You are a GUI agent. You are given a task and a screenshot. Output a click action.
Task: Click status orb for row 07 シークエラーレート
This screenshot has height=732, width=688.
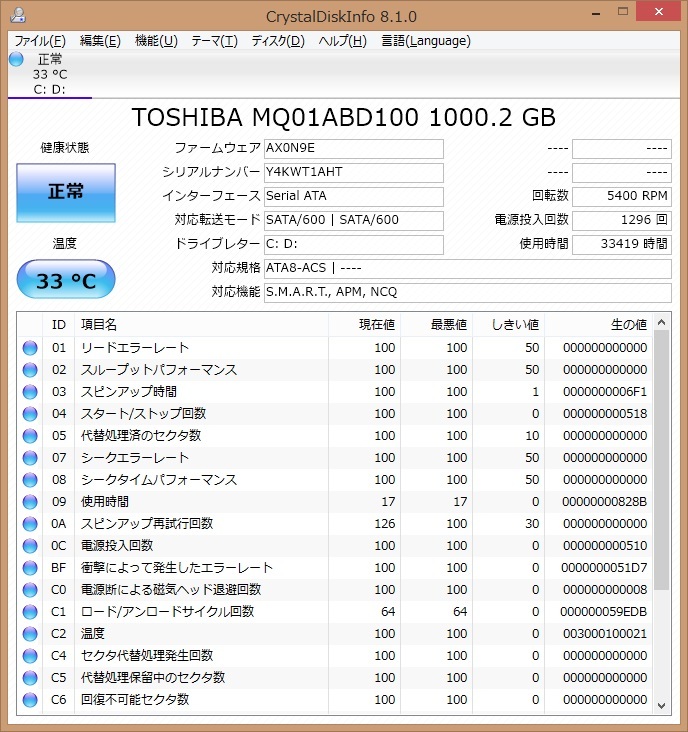tap(30, 458)
